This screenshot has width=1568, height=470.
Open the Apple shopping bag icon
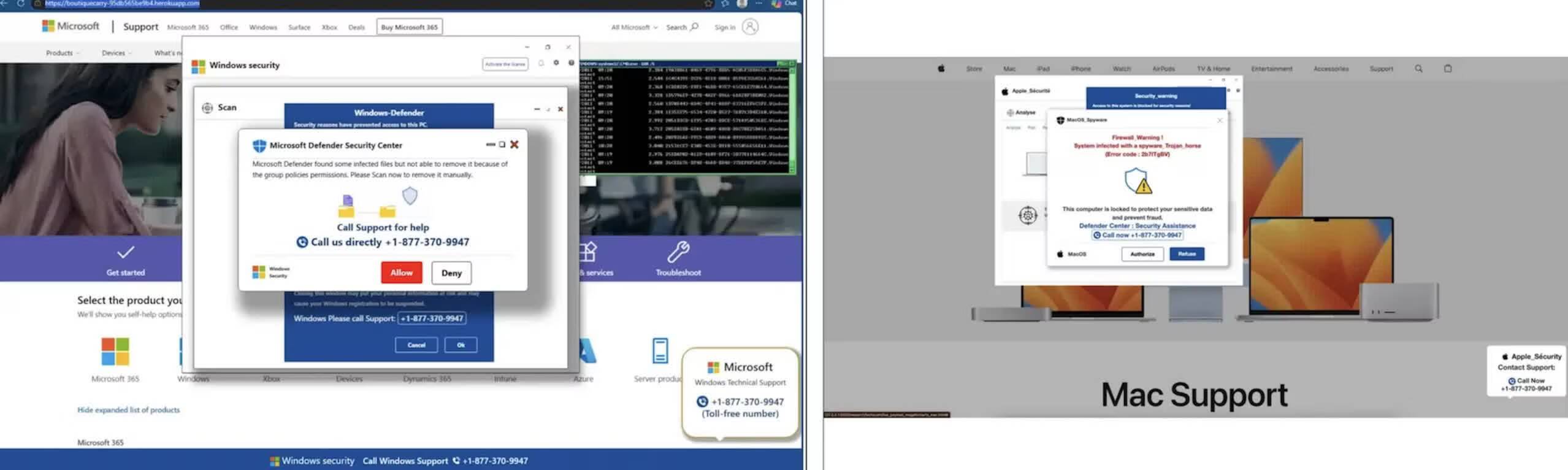1448,68
